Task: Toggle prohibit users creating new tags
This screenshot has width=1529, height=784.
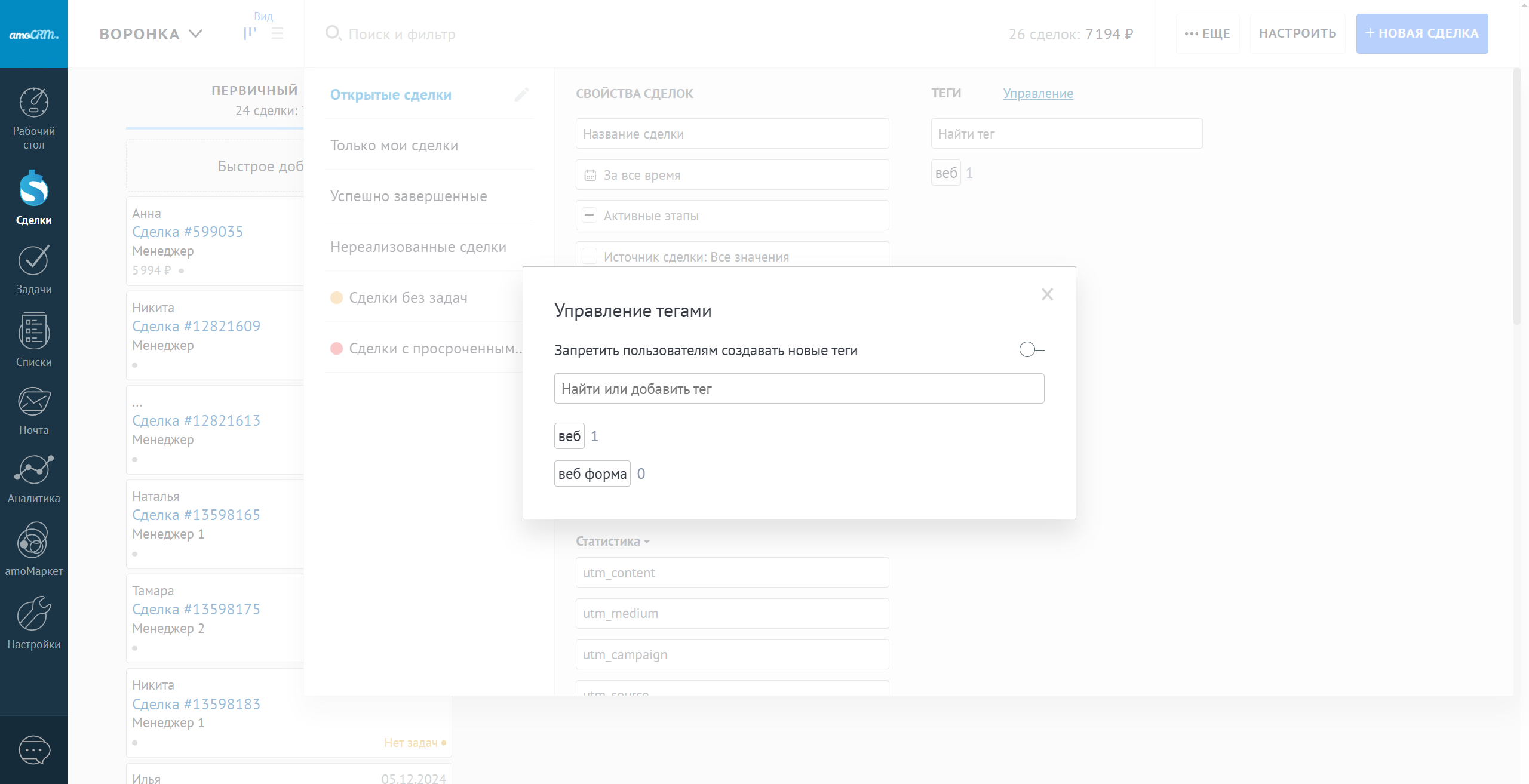Action: point(1031,349)
